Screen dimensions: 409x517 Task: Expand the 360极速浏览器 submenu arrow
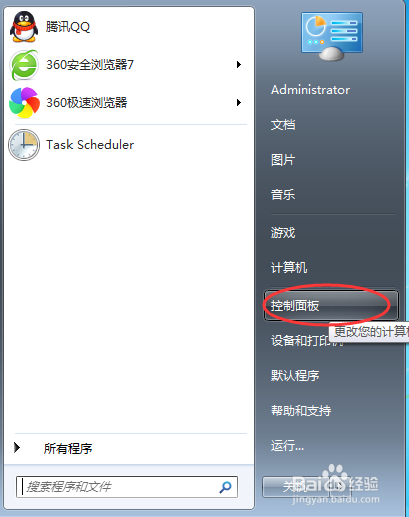click(238, 102)
